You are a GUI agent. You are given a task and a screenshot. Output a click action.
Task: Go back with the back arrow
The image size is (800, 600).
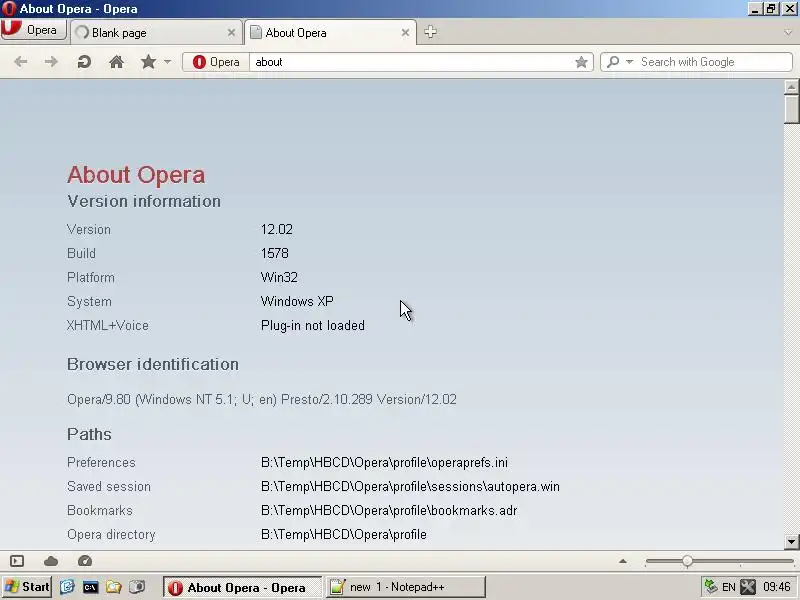point(20,62)
